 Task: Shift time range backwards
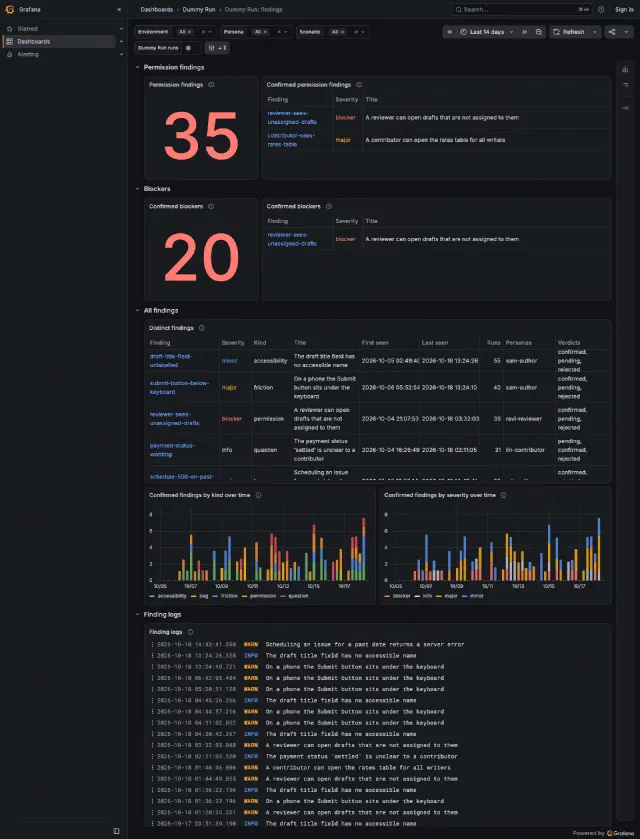click(449, 32)
